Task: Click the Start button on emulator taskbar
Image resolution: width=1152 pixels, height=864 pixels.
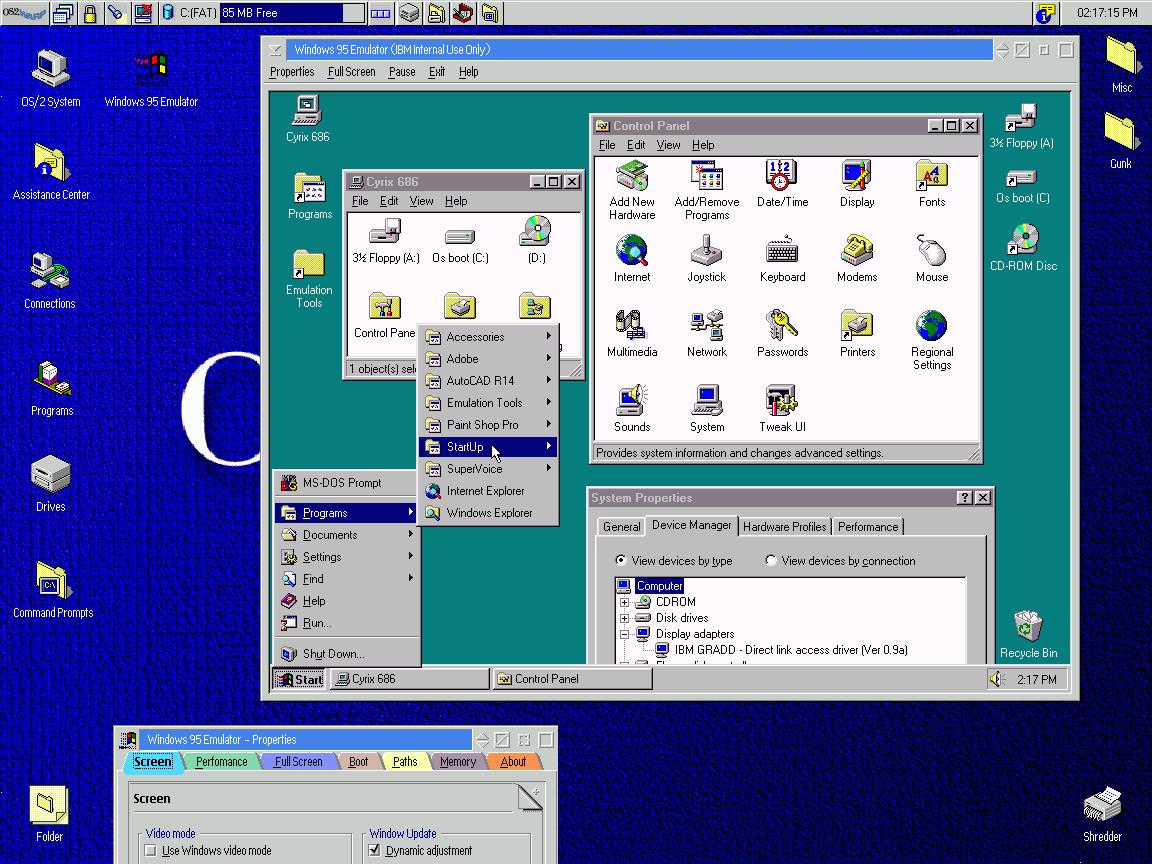Action: coord(299,679)
